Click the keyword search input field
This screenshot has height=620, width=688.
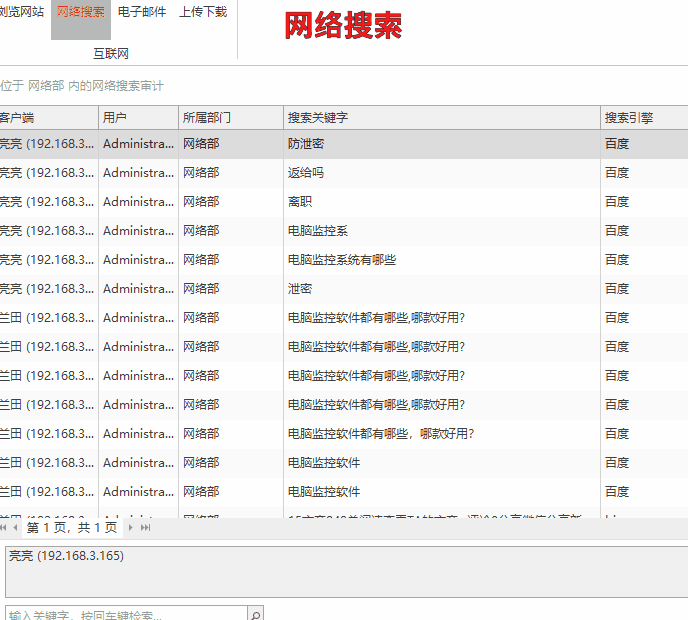(125, 614)
